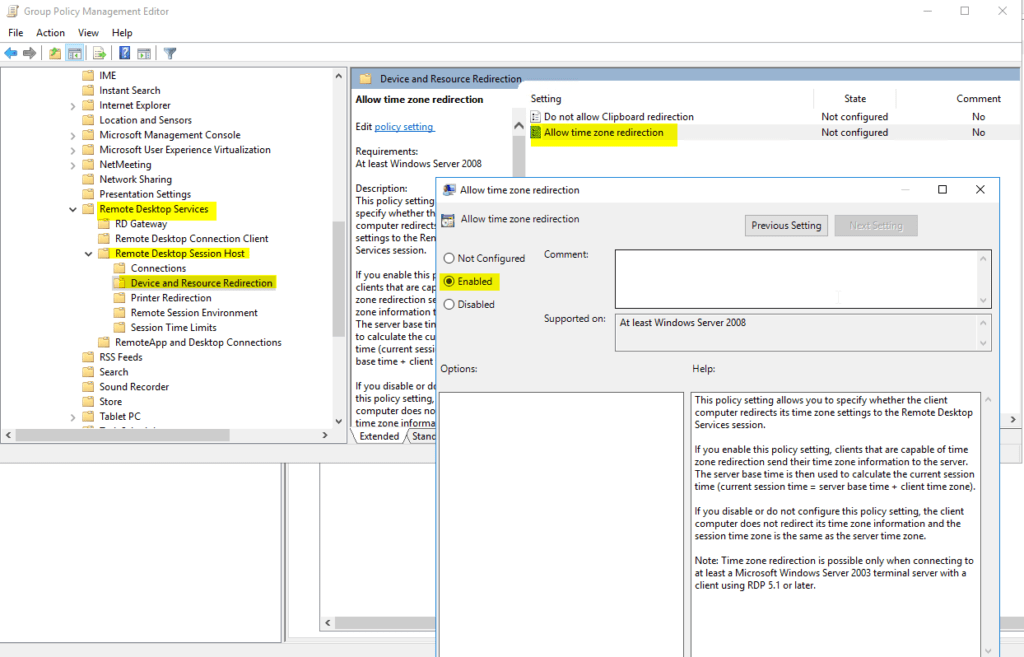Viewport: 1024px width, 657px height.
Task: Expand the RD Gateway tree node
Action: pos(90,223)
